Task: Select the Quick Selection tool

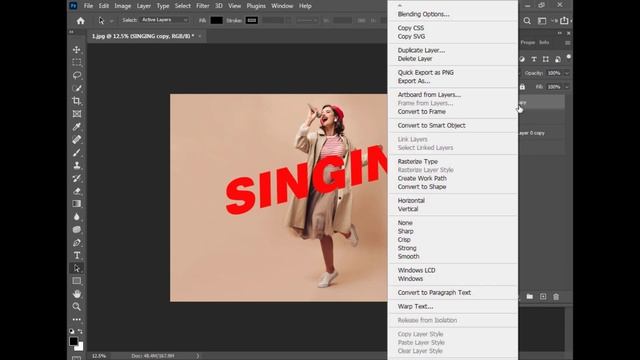Action: pyautogui.click(x=77, y=88)
